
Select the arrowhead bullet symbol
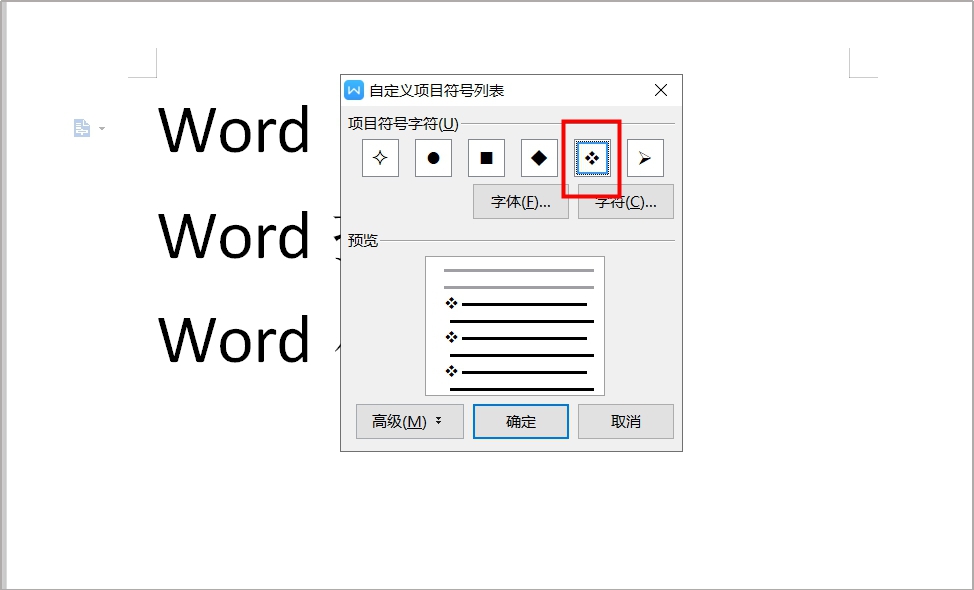[645, 158]
